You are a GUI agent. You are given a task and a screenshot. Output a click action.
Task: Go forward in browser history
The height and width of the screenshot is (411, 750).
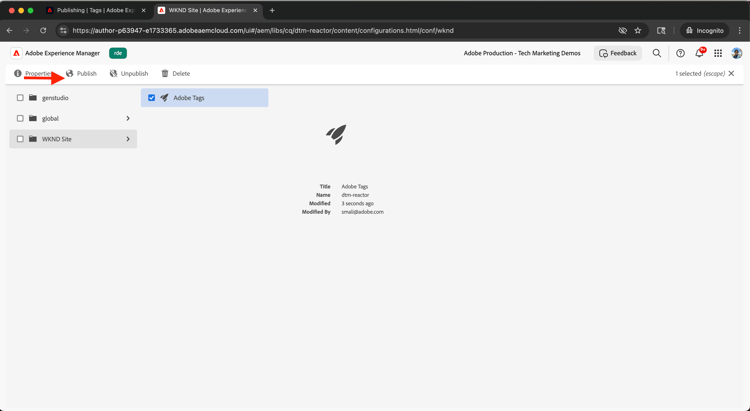(26, 30)
